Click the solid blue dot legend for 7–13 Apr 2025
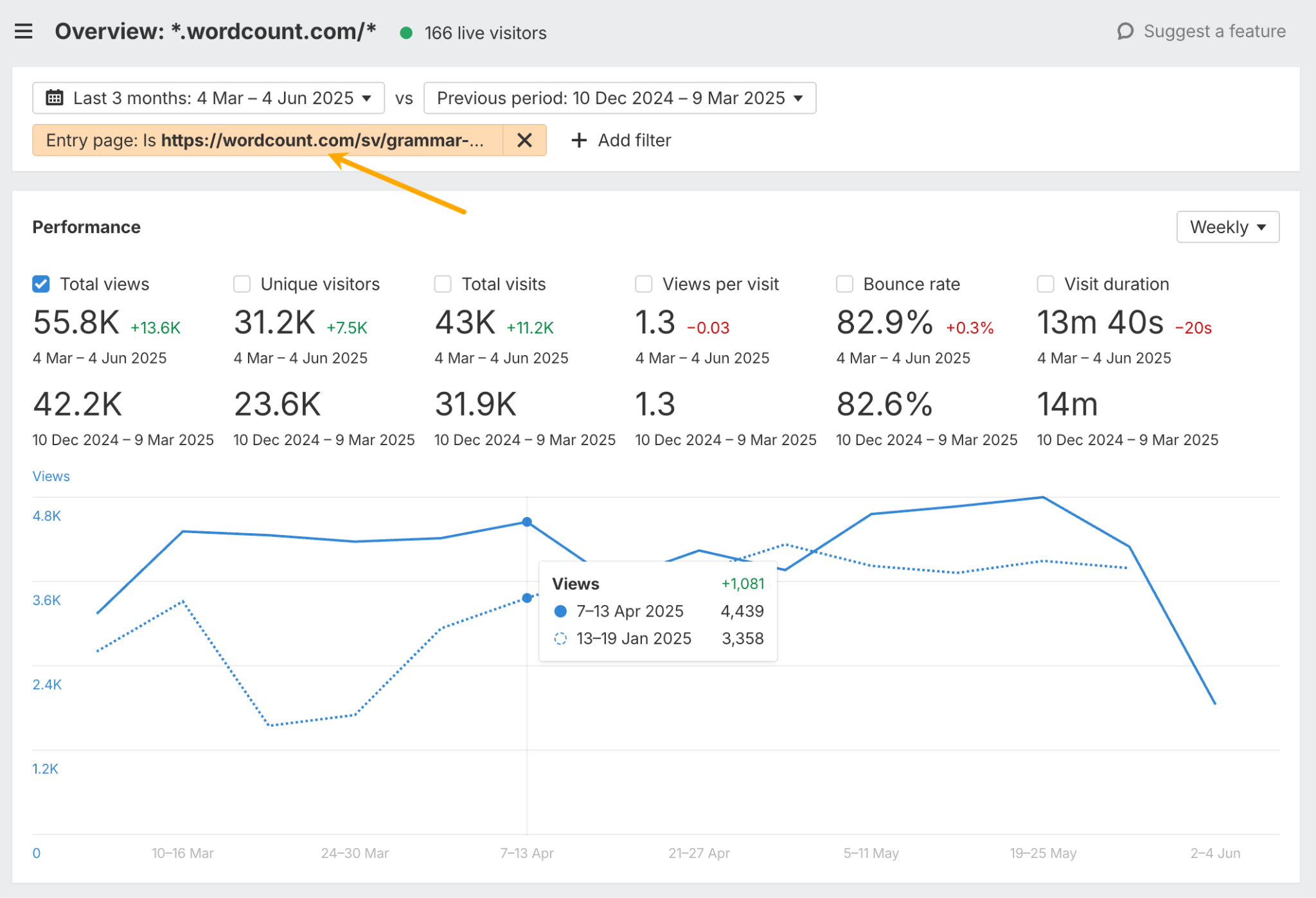1316x898 pixels. tap(561, 611)
